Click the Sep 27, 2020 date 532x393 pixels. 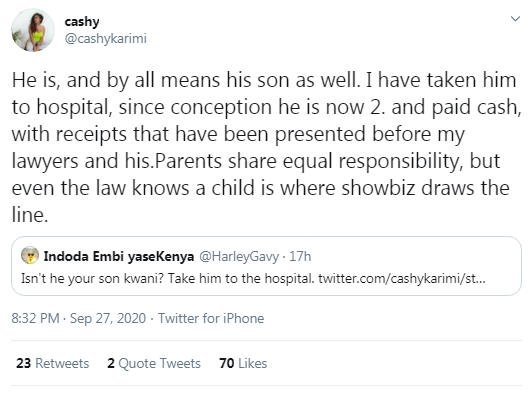[108, 318]
